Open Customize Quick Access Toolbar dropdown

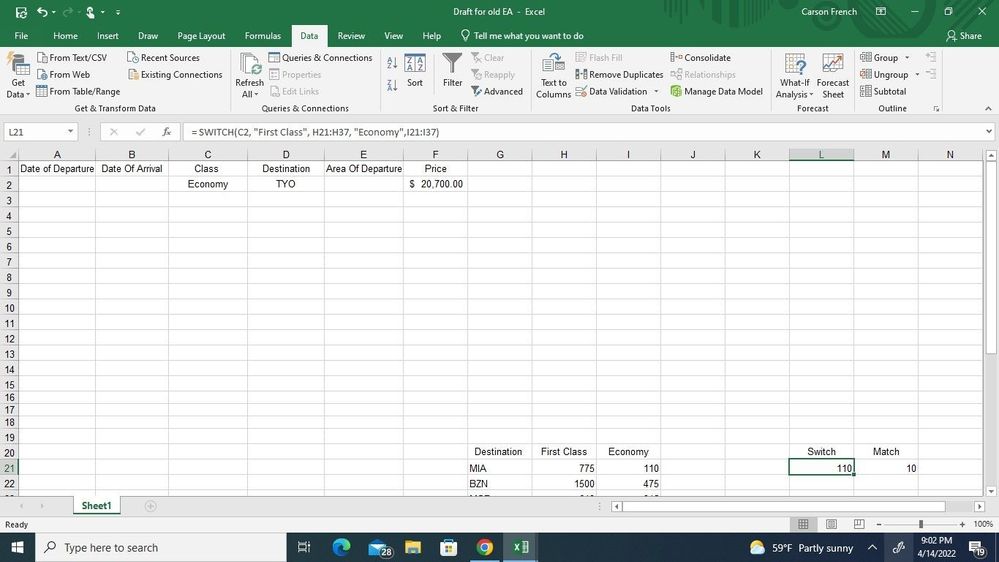point(118,11)
